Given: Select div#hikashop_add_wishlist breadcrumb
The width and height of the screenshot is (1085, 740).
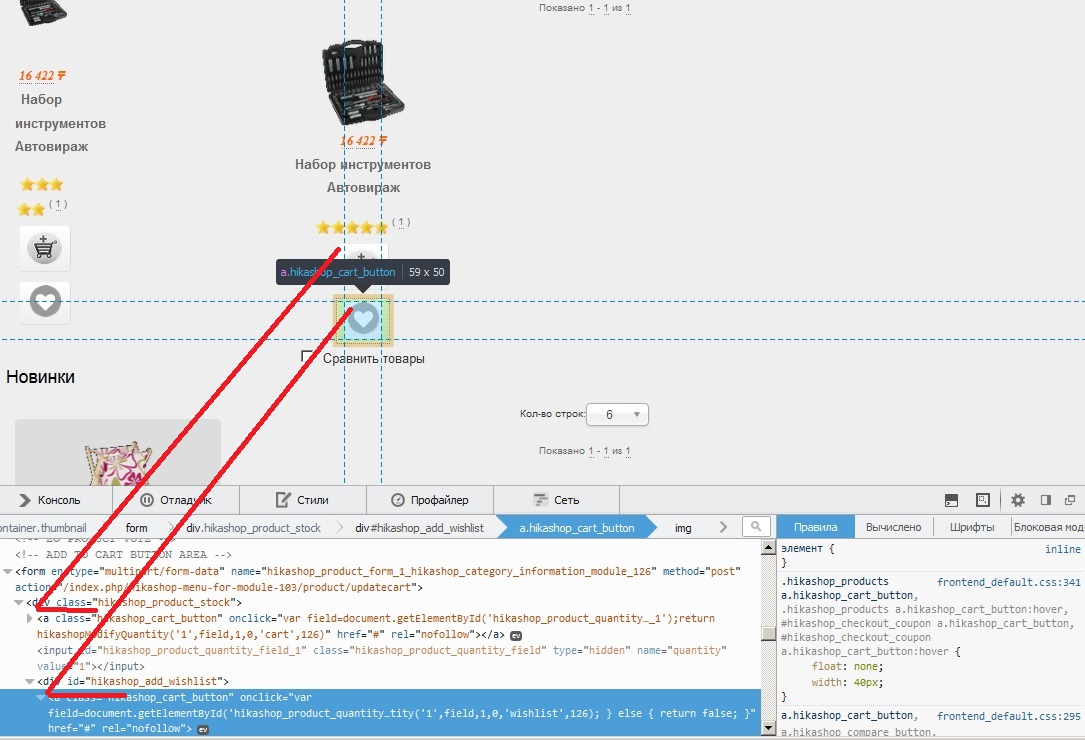Looking at the screenshot, I should [x=419, y=528].
